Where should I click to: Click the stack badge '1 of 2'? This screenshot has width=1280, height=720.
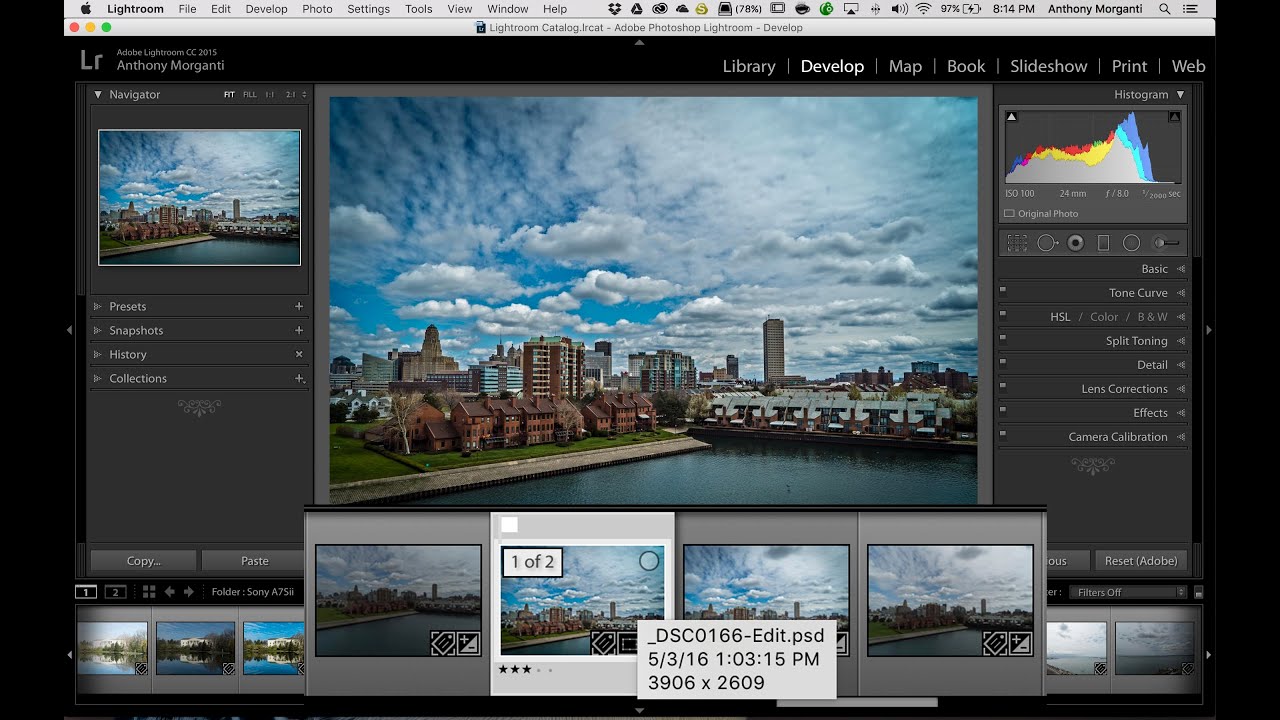[532, 562]
